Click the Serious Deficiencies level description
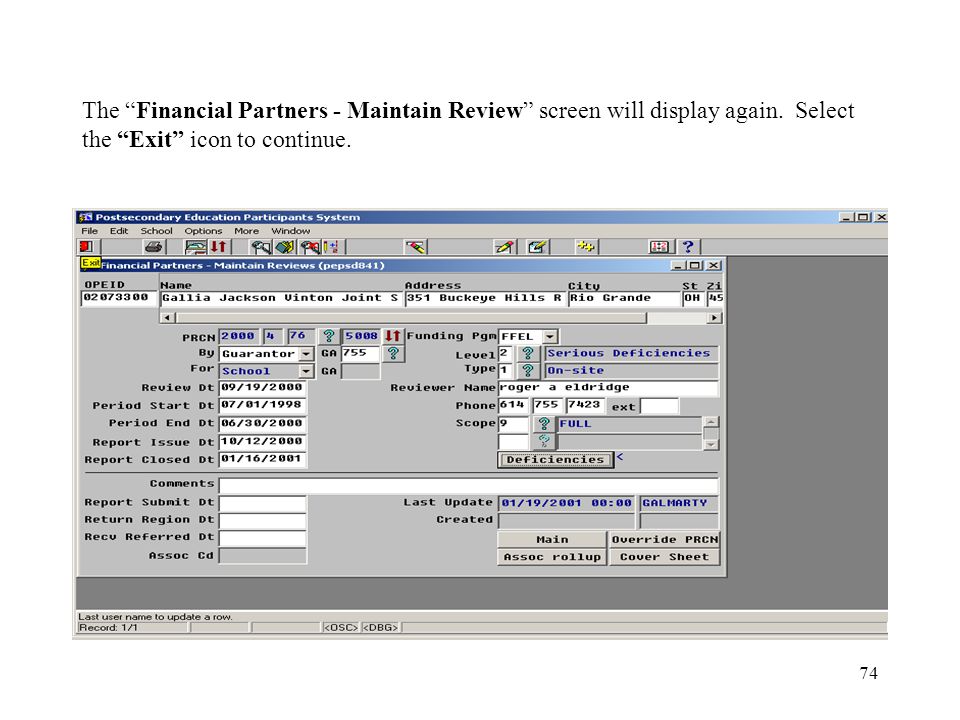This screenshot has width=960, height=720. click(631, 353)
